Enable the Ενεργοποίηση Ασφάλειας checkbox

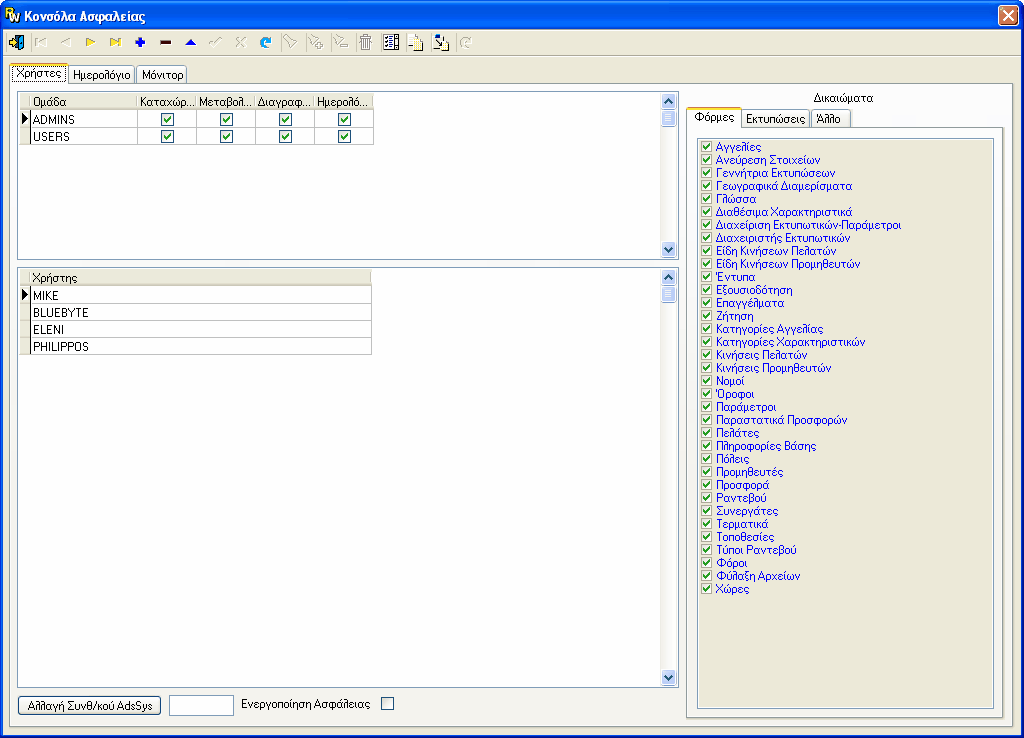[x=387, y=703]
